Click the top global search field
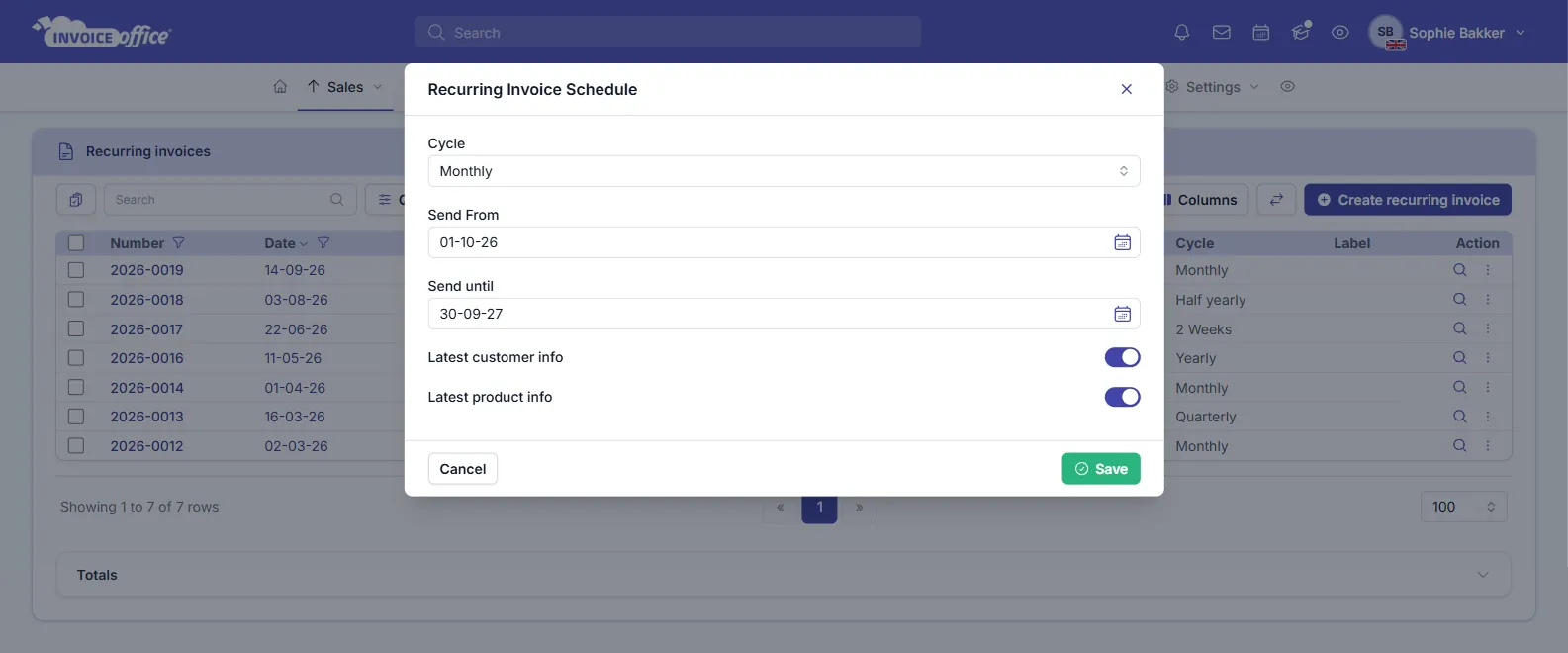1568x653 pixels. tap(668, 33)
